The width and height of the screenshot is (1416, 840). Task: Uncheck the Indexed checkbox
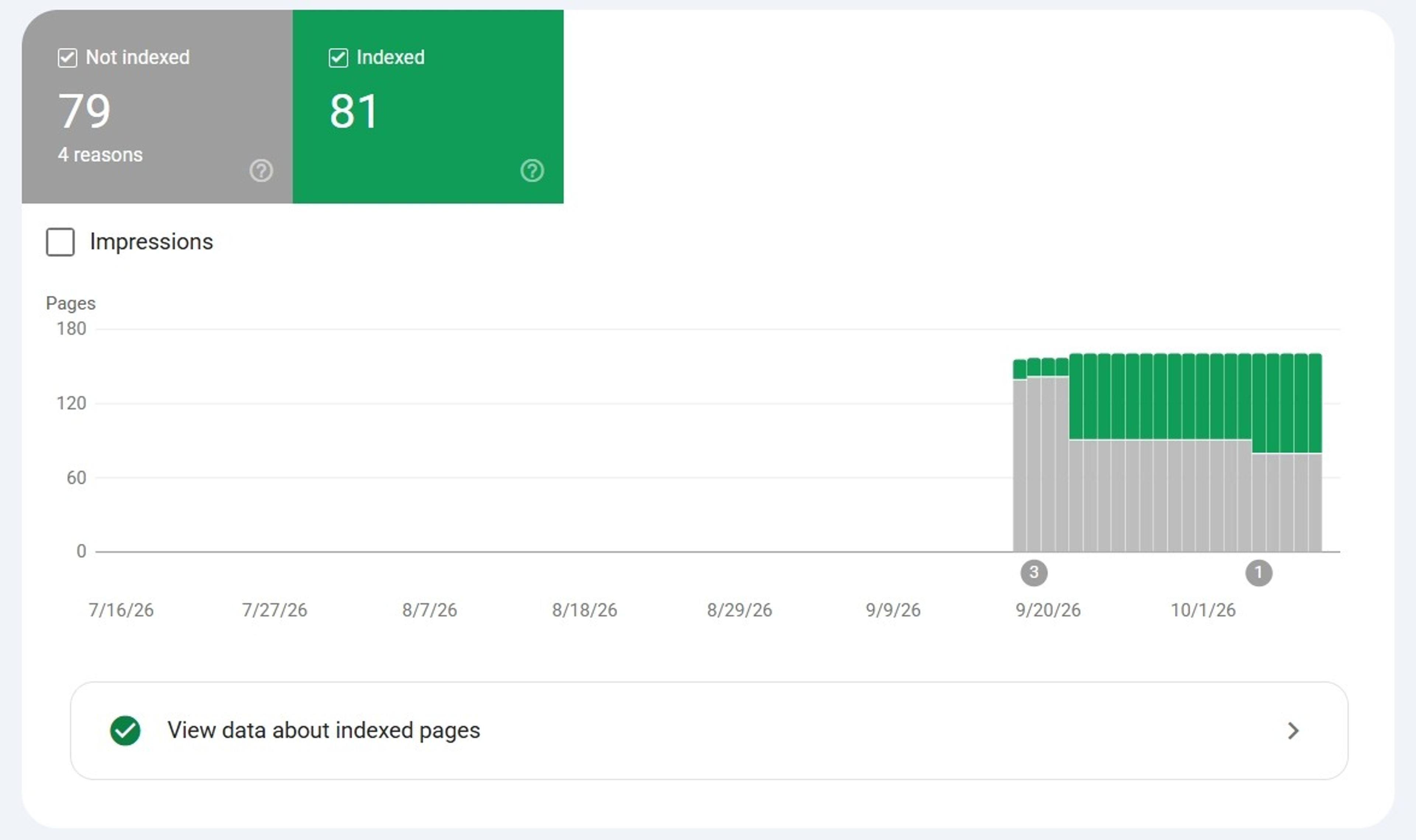point(338,58)
